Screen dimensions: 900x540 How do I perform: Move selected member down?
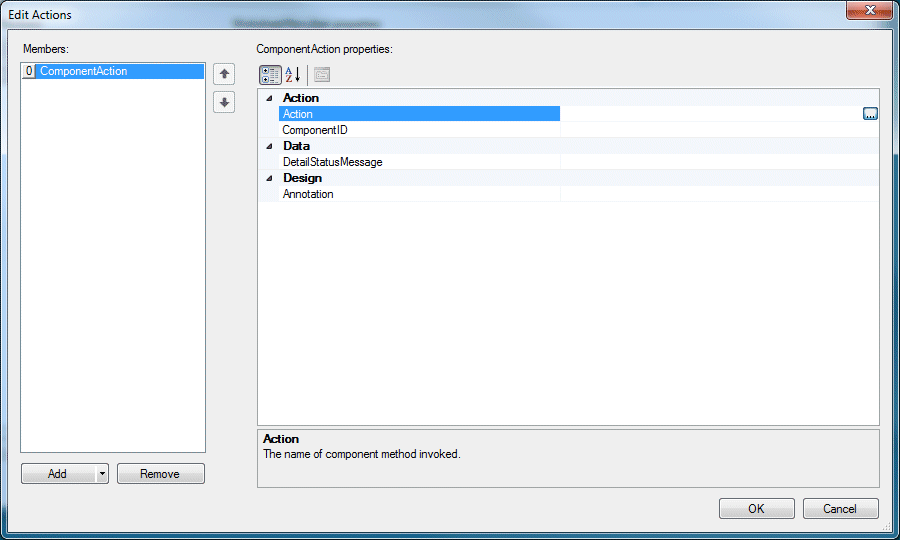[224, 103]
